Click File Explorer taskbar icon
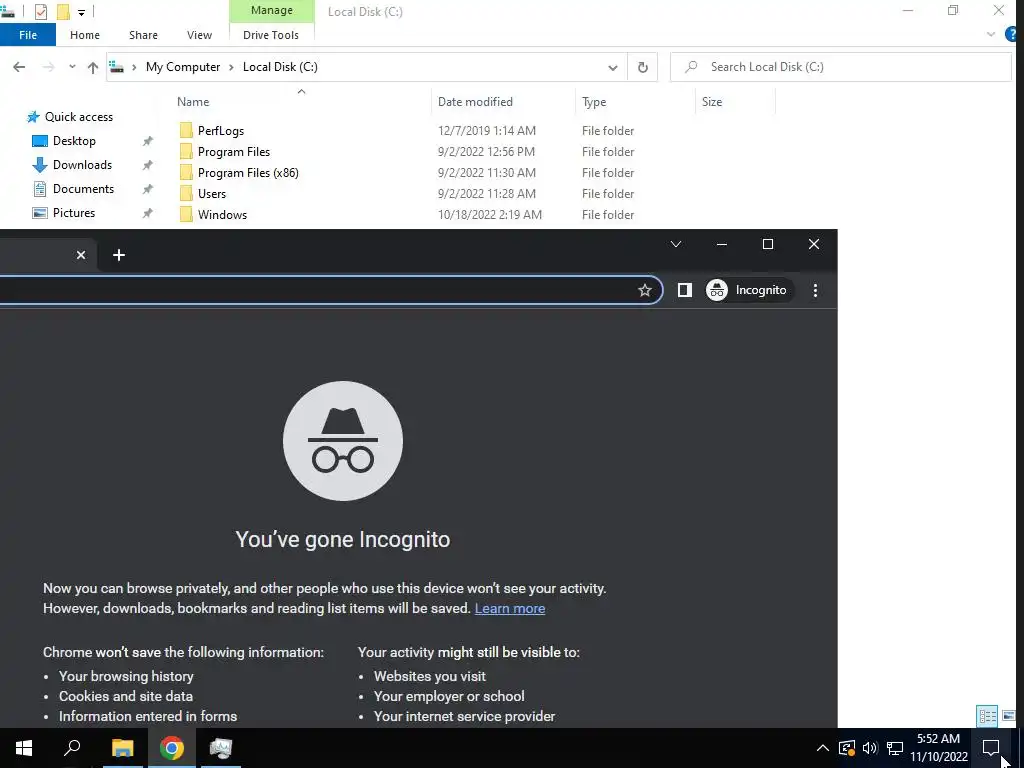This screenshot has width=1024, height=768. click(122, 748)
